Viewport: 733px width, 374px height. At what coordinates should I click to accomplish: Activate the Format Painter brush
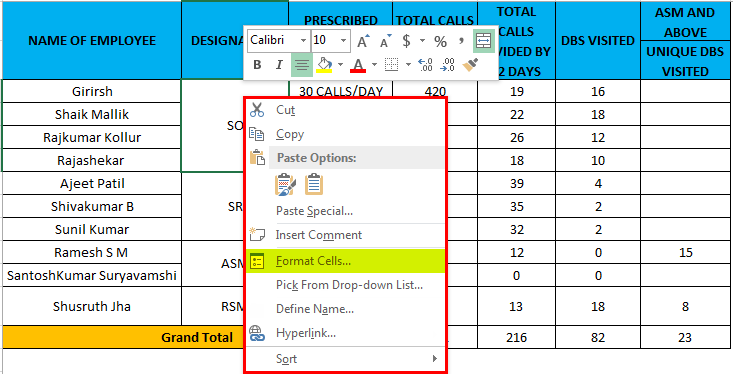[470, 65]
